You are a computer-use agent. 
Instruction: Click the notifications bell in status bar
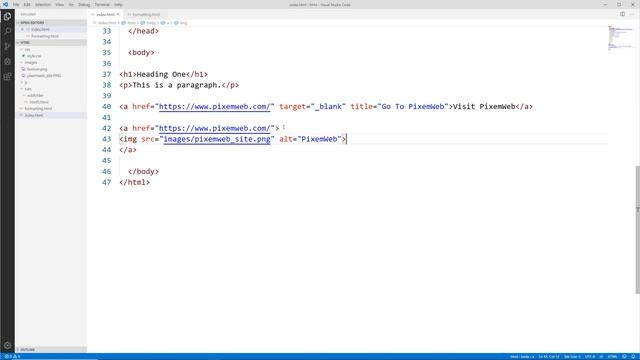pos(633,357)
